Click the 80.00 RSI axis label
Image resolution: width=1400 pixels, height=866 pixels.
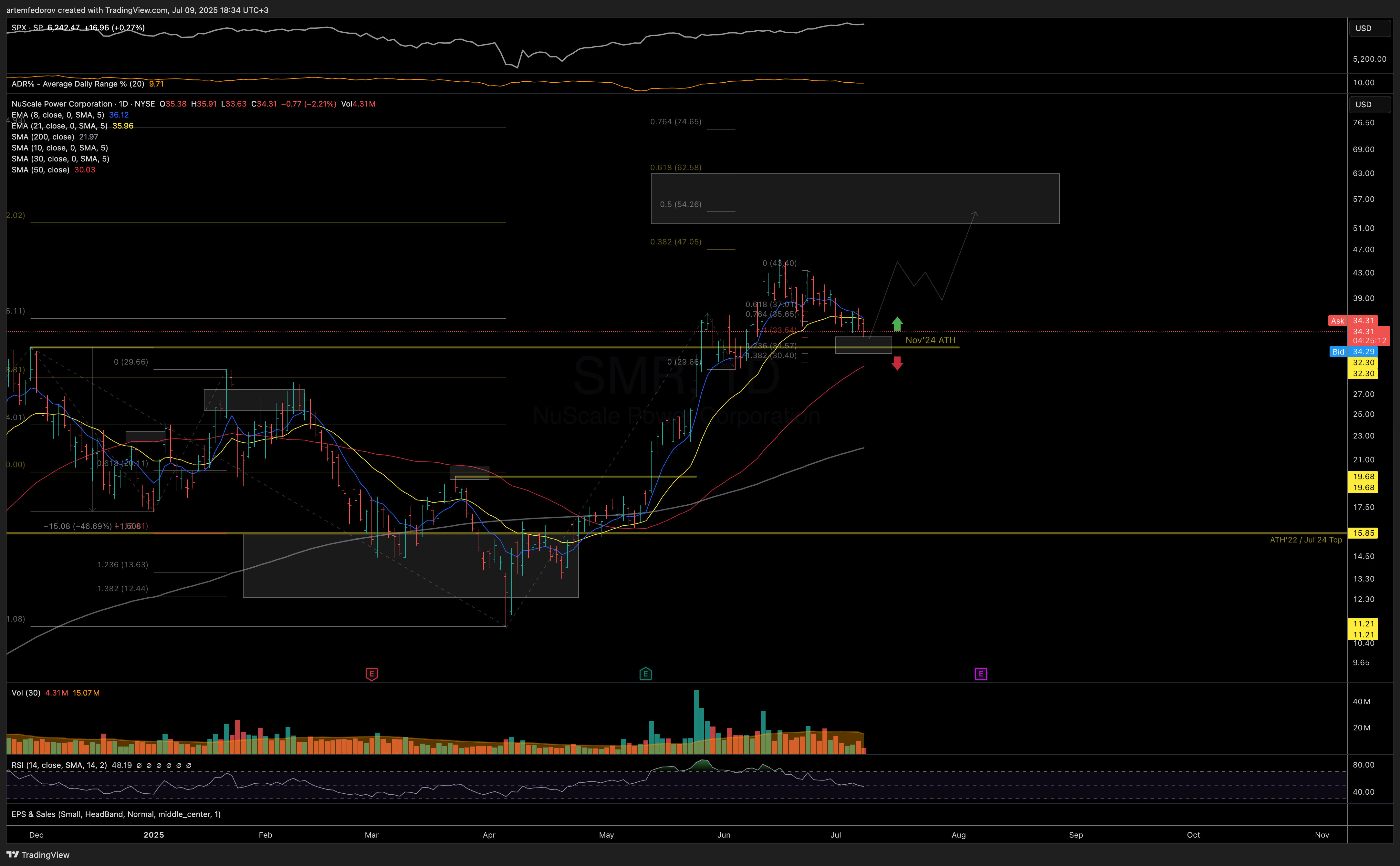[1363, 765]
